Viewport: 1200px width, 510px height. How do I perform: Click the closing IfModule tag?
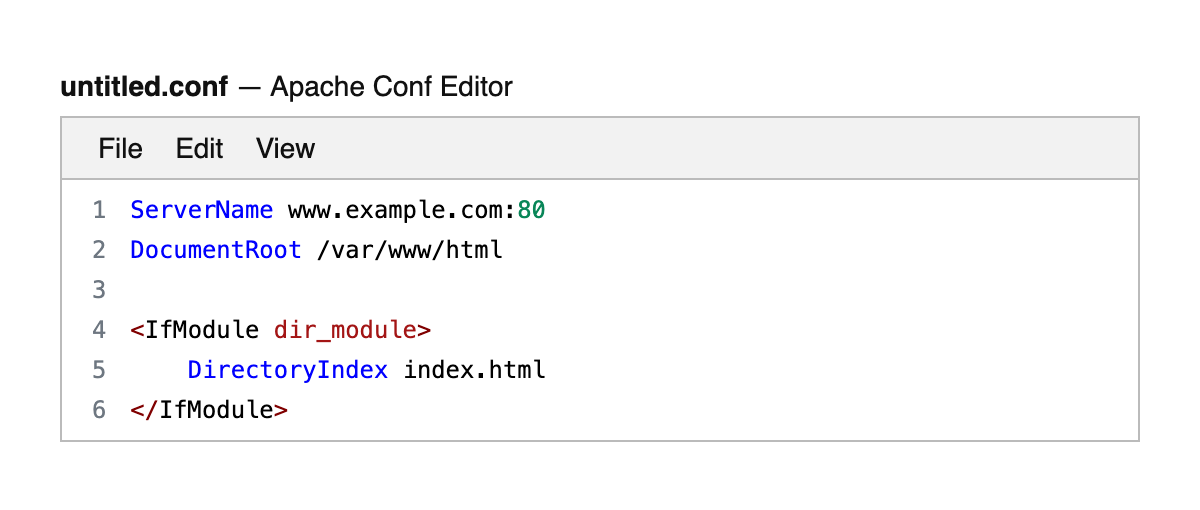pyautogui.click(x=209, y=410)
